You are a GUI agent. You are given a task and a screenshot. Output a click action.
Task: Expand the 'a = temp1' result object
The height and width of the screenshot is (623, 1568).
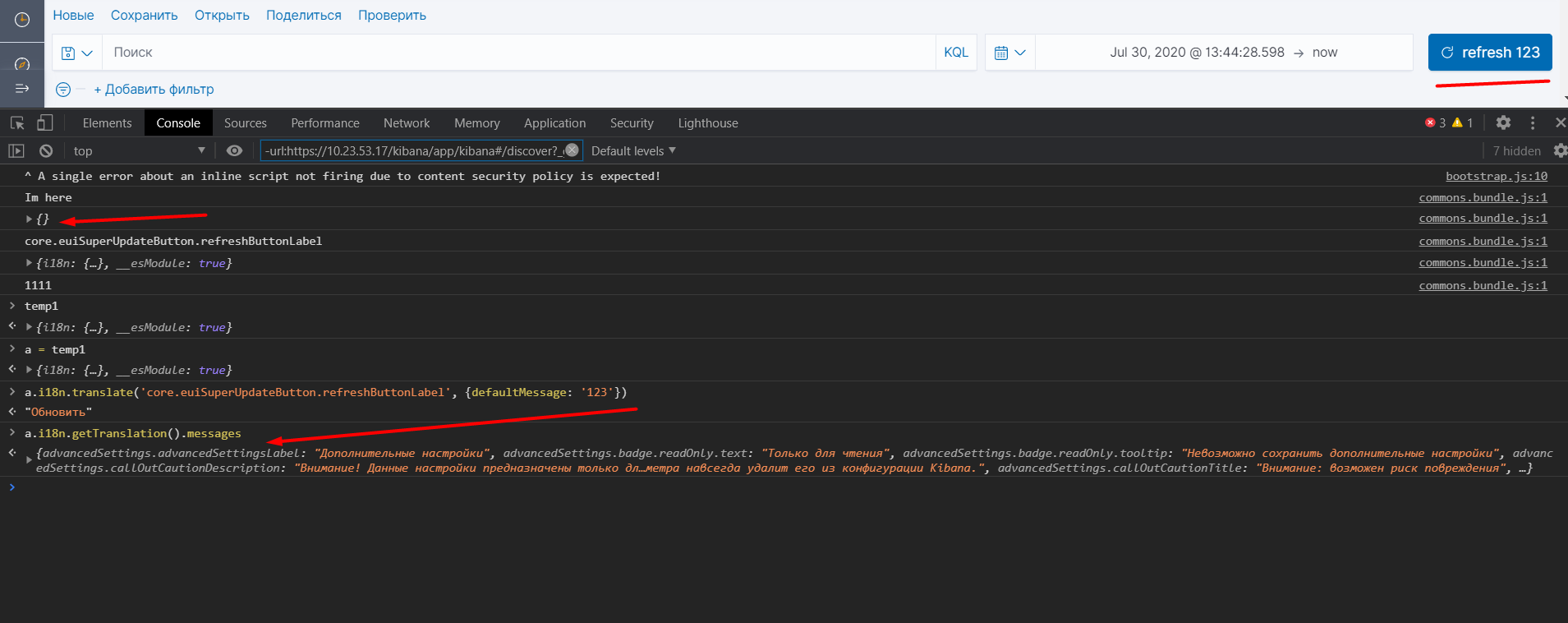click(29, 370)
